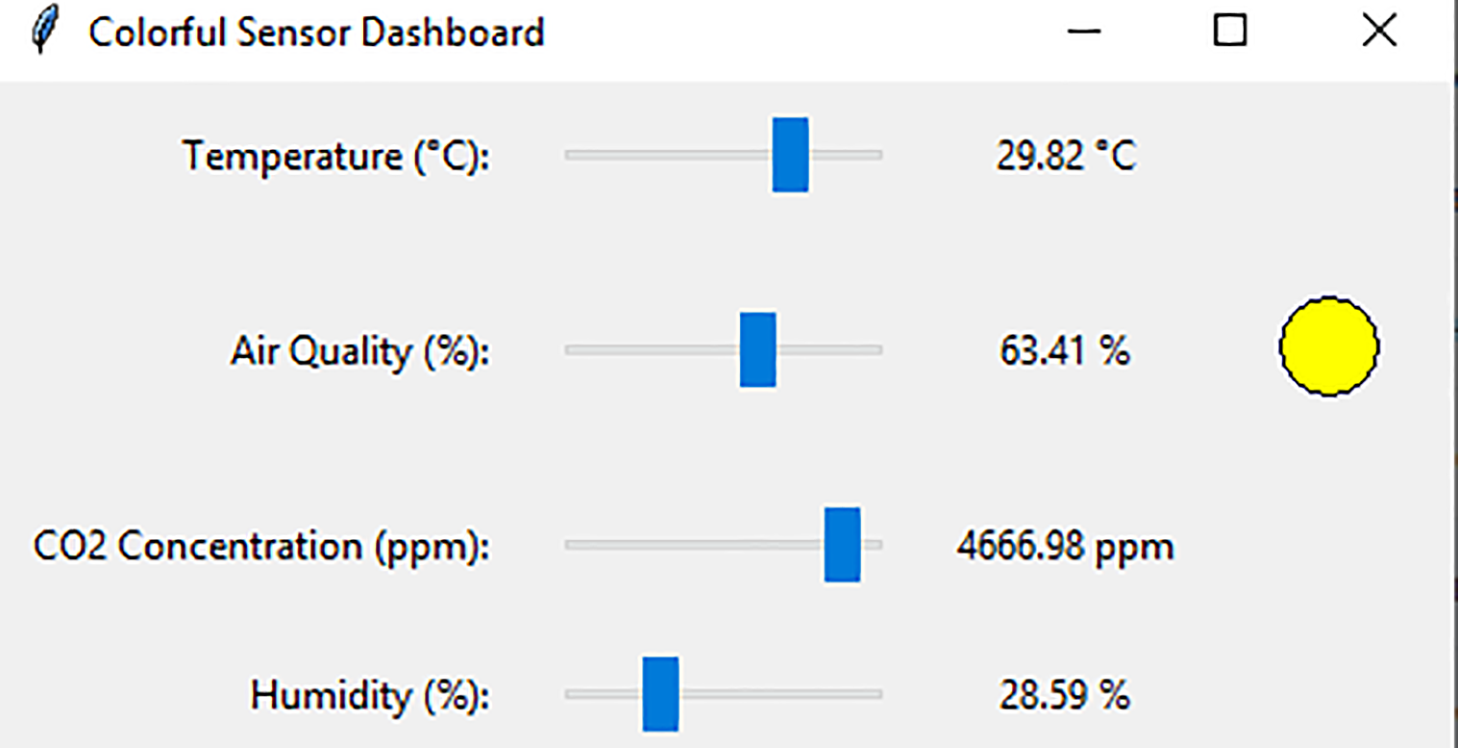Screen dimensions: 1458x748
Task: Close the Colorful Sensor Dashboard window
Action: tap(1379, 32)
